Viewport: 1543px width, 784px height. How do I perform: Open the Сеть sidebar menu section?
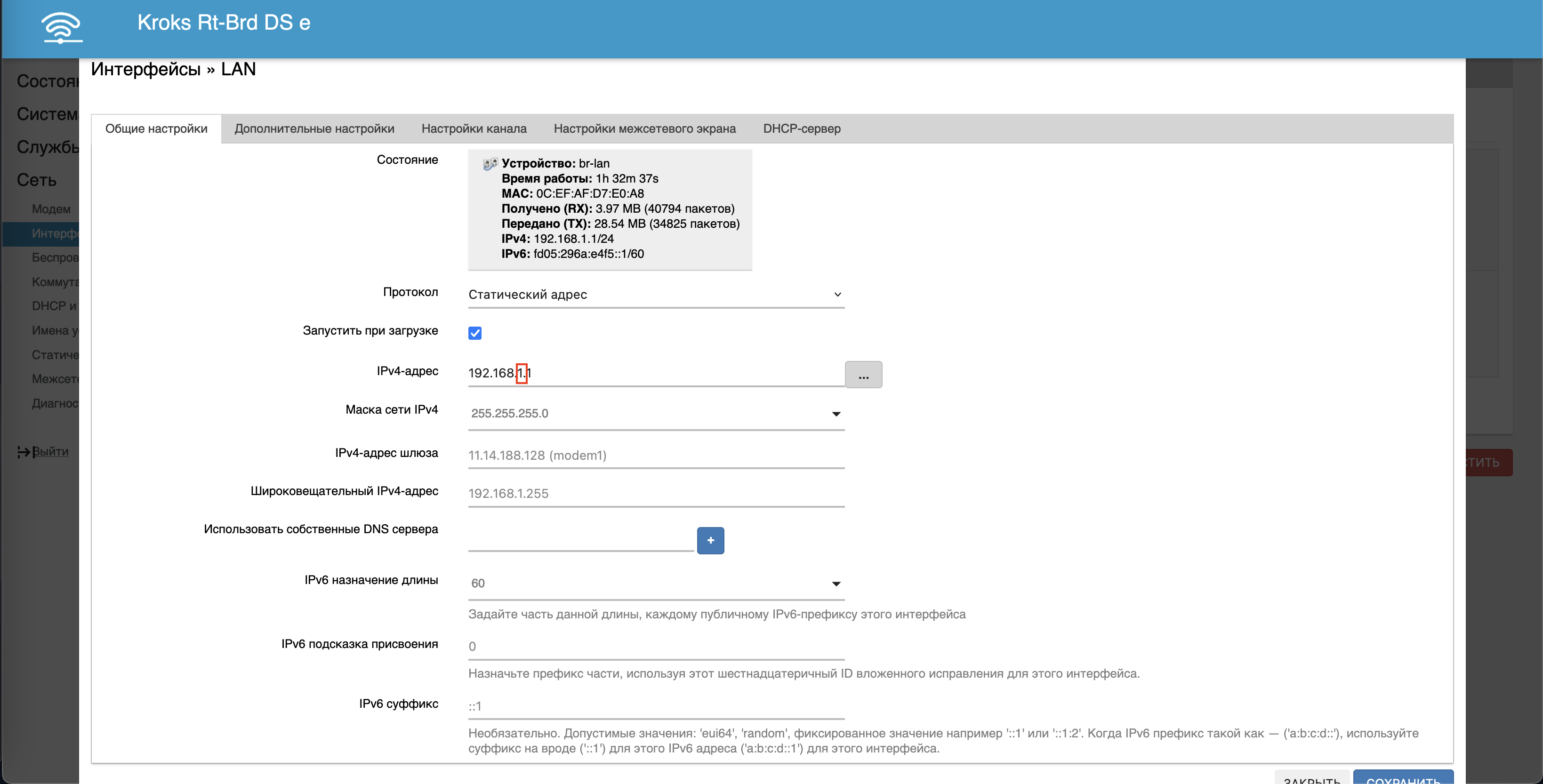coord(37,180)
